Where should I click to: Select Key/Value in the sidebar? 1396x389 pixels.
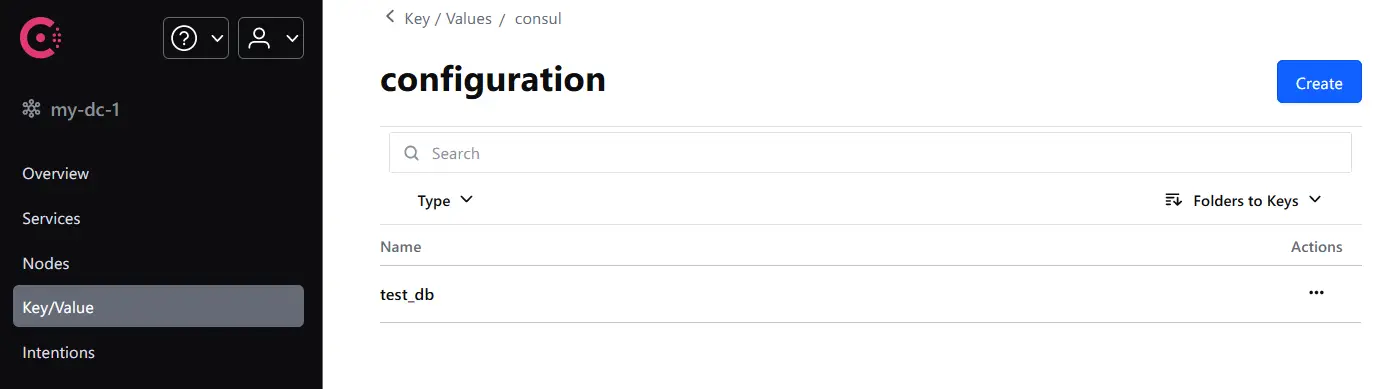[158, 306]
